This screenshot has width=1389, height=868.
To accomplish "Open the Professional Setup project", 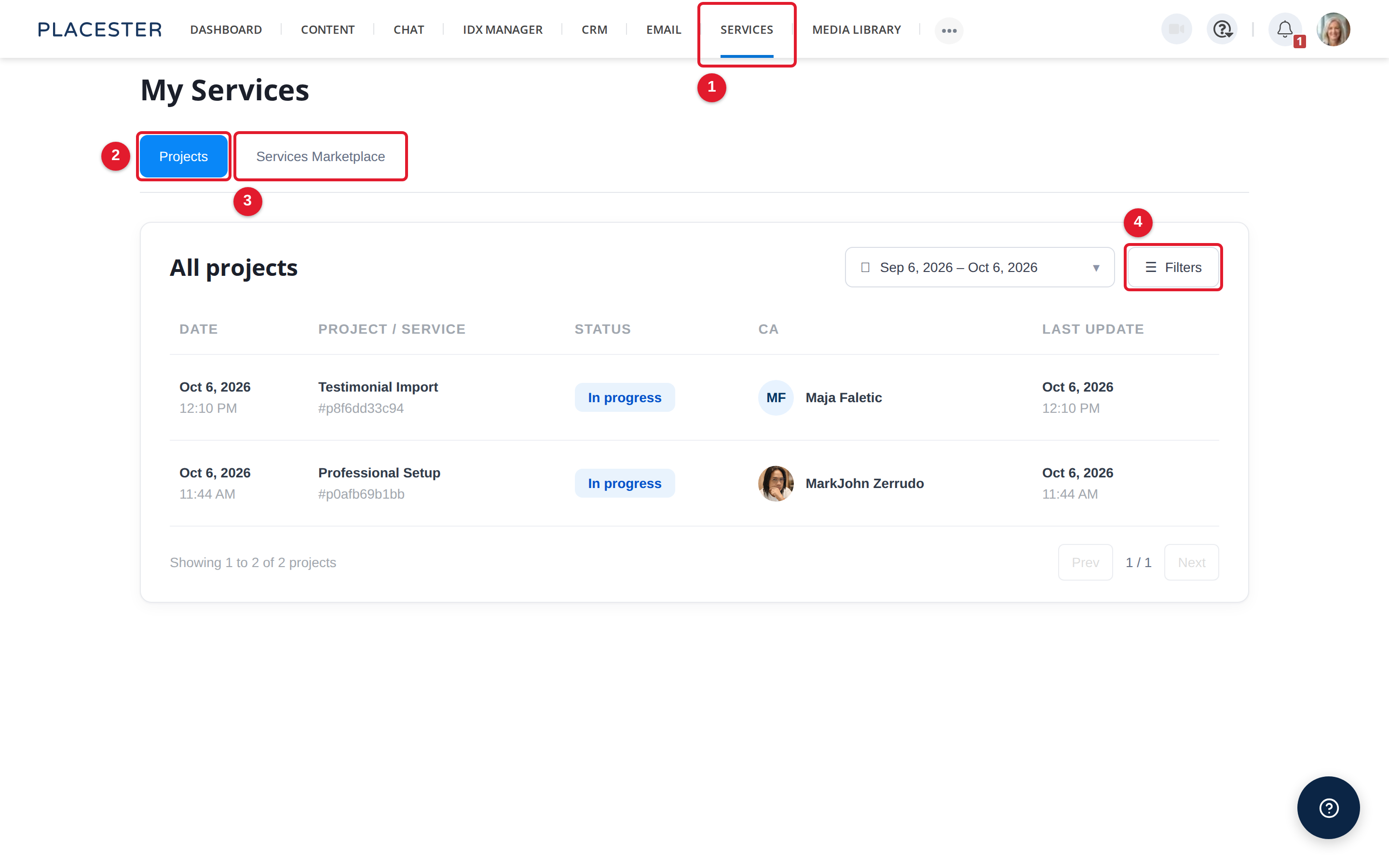I will pyautogui.click(x=380, y=473).
